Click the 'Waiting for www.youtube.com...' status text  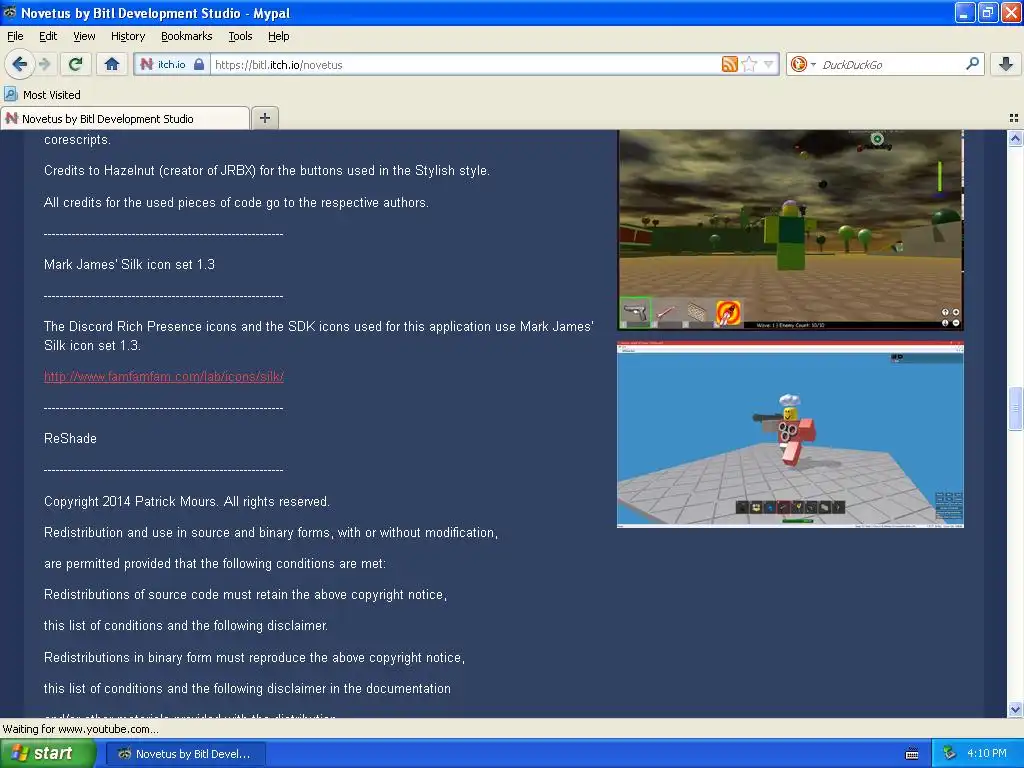80,729
